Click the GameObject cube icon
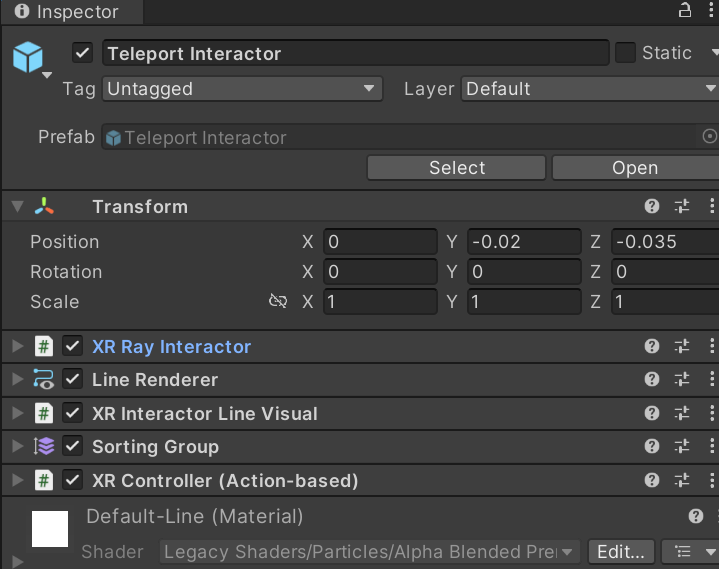The height and width of the screenshot is (569, 719). pos(28,58)
